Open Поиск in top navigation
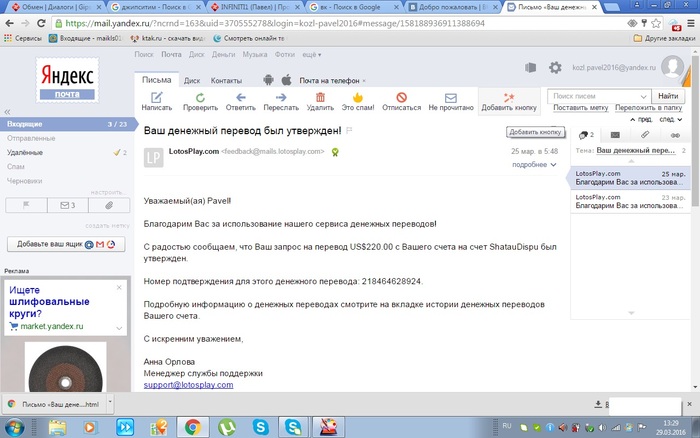The width and height of the screenshot is (700, 438). 144,54
